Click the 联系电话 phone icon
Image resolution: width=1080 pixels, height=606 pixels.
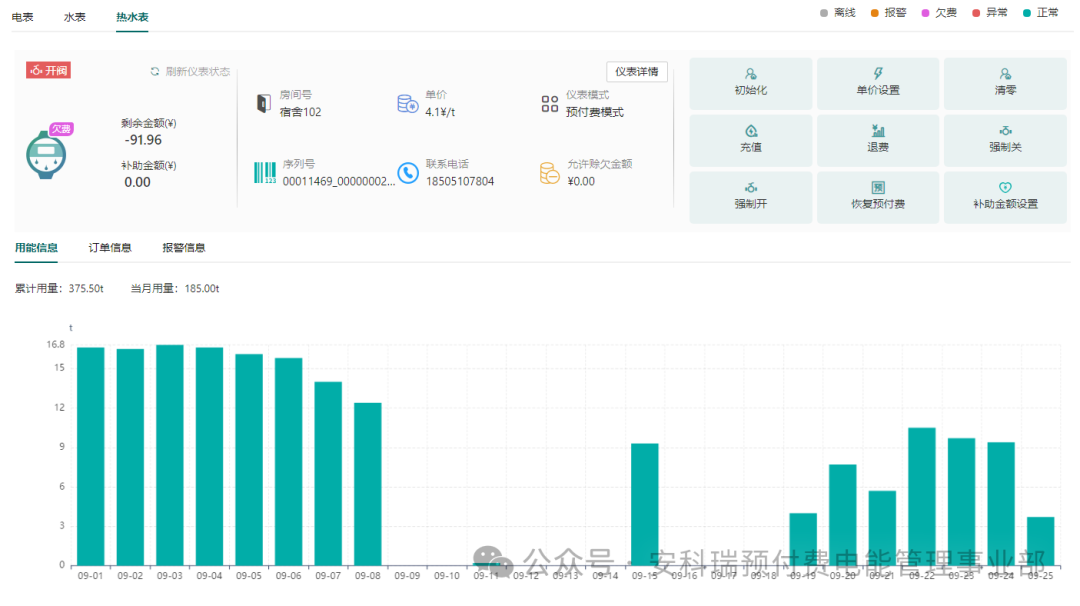click(x=408, y=173)
